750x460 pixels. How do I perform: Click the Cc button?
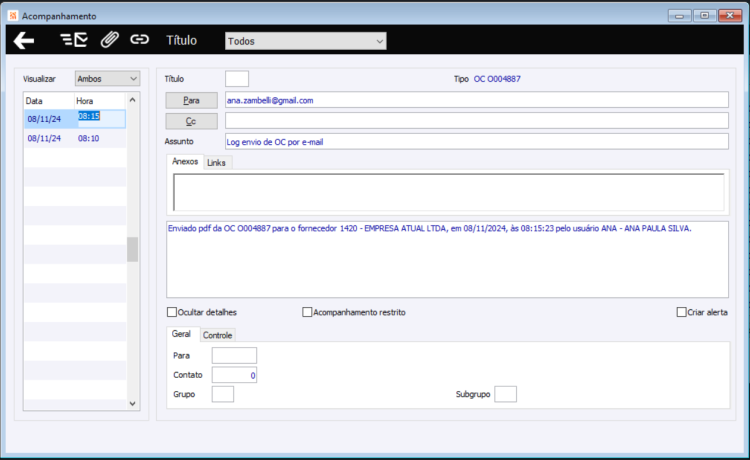tap(191, 121)
